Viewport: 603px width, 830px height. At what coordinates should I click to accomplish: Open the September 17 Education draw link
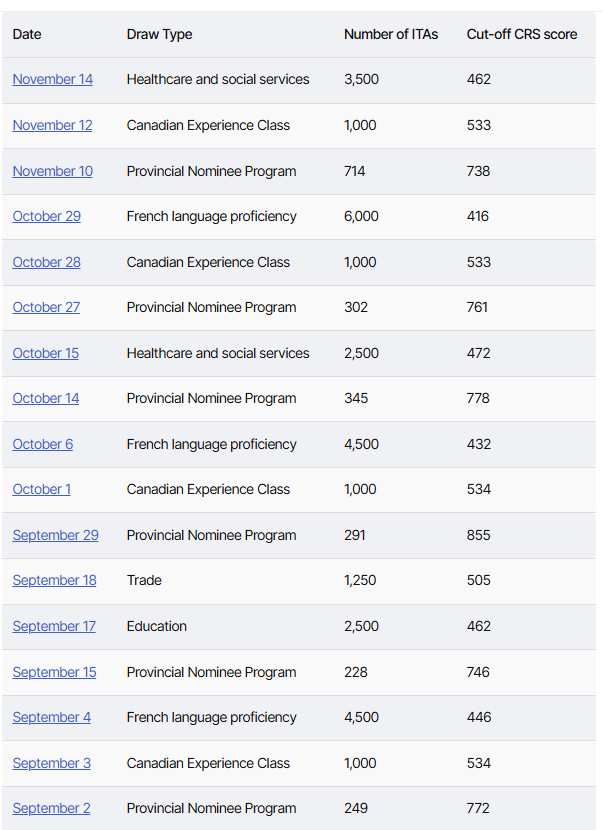(x=54, y=626)
